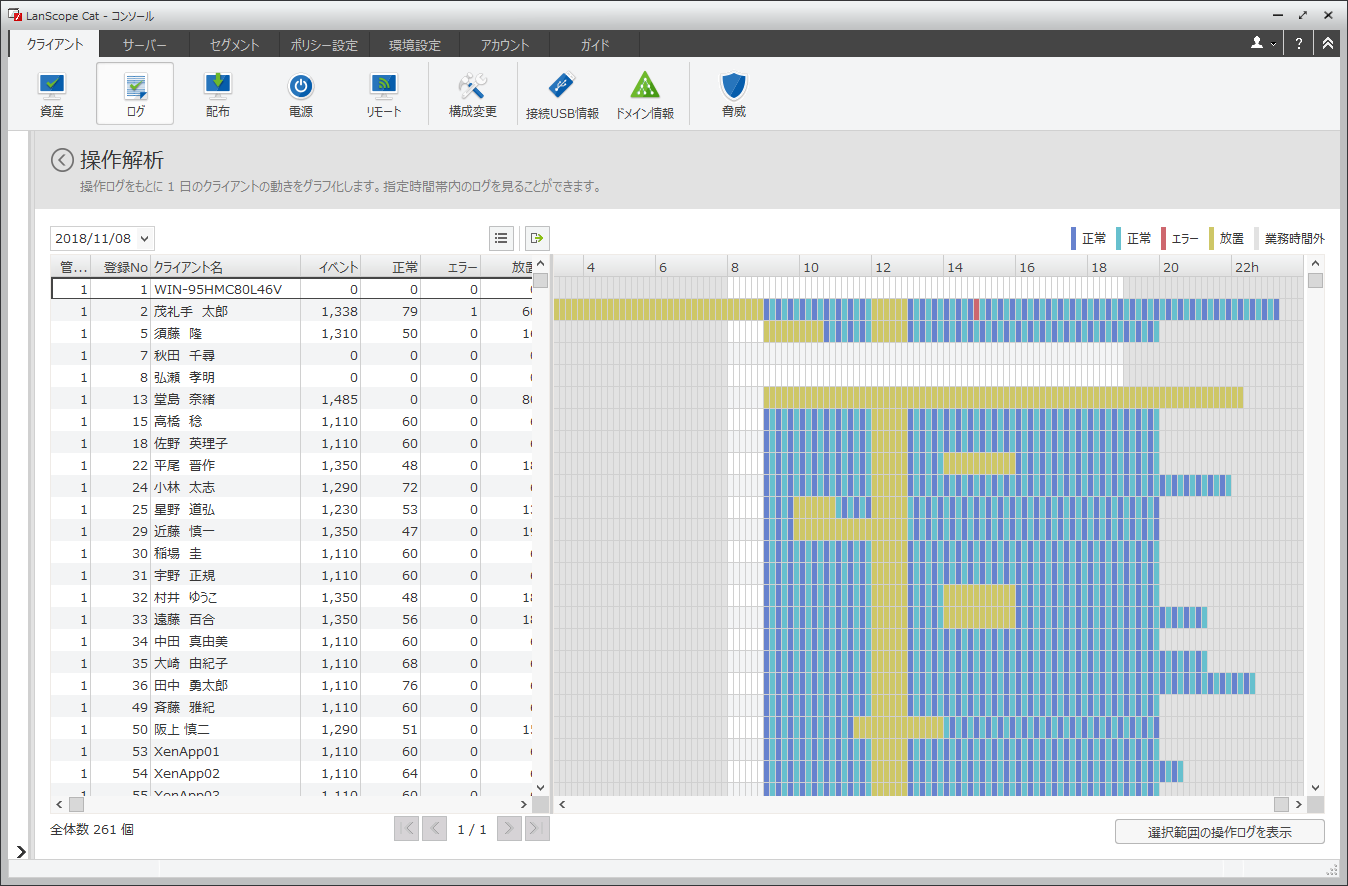Open the help question mark icon

(x=1298, y=44)
